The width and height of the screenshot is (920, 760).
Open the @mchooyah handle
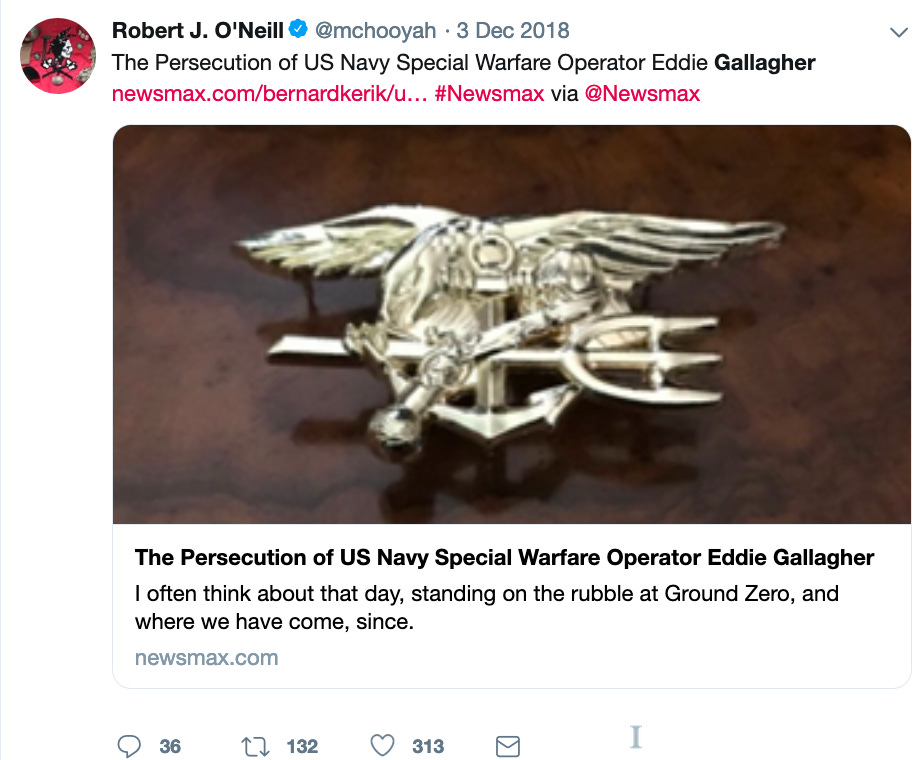(376, 31)
